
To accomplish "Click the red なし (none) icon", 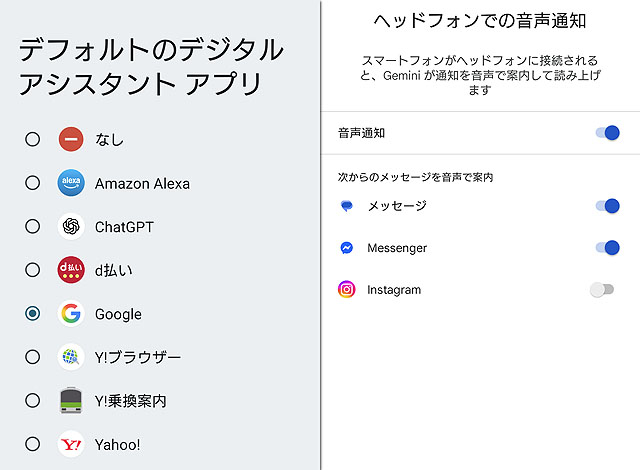I will coord(70,139).
